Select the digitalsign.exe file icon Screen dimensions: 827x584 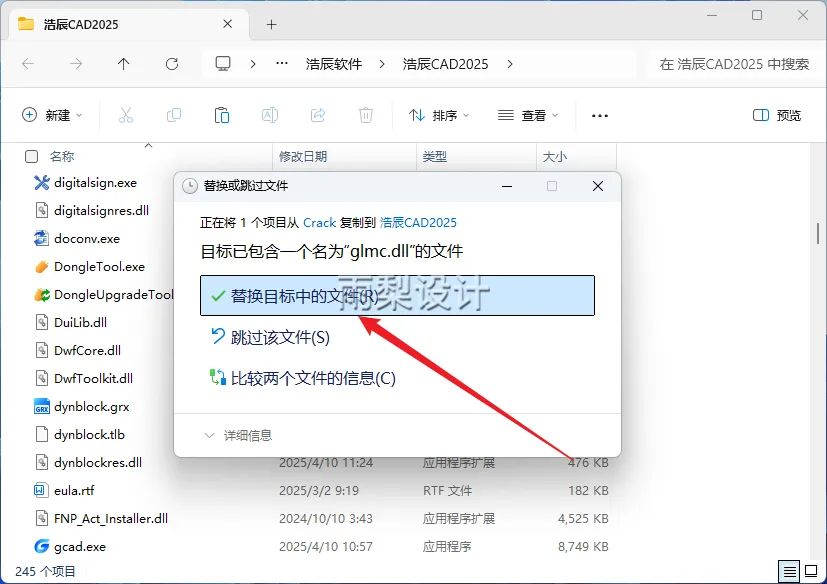pos(42,183)
